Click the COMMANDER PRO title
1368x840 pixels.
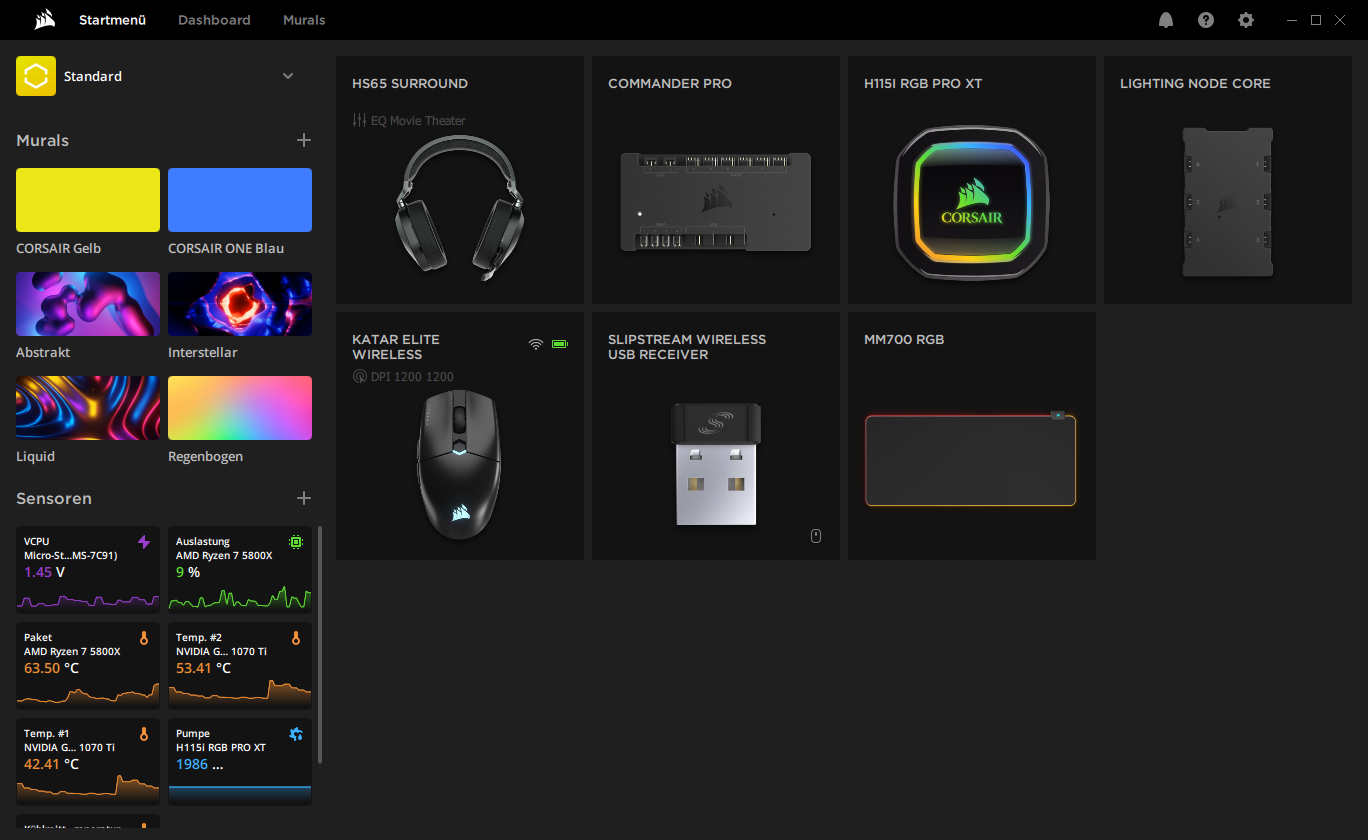pyautogui.click(x=670, y=84)
